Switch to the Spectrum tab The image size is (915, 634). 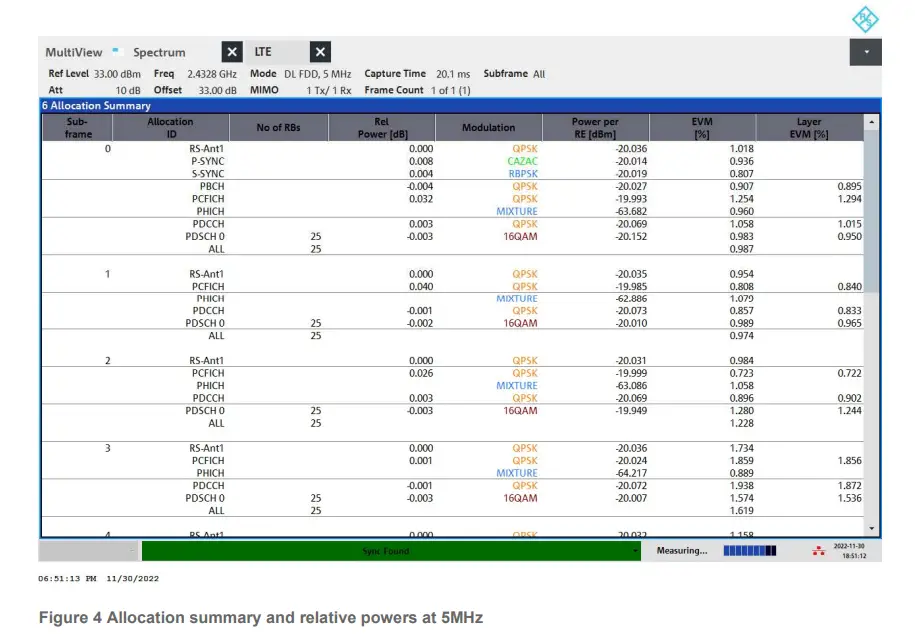click(x=160, y=52)
